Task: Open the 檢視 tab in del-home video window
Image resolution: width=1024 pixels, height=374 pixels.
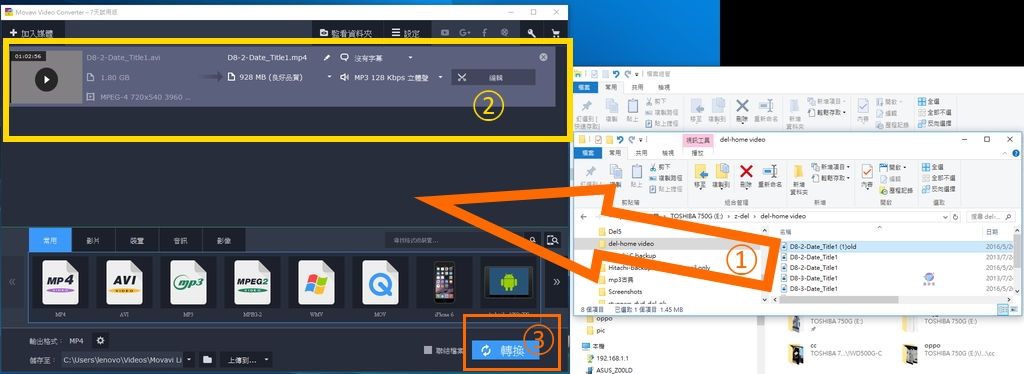Action: pyautogui.click(x=668, y=153)
